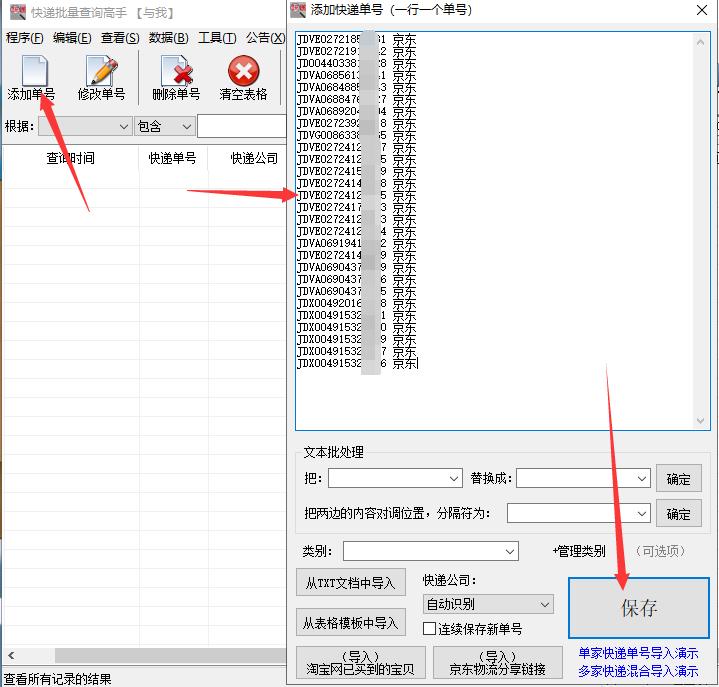
Task: Open the +管理类别 link
Action: (579, 551)
